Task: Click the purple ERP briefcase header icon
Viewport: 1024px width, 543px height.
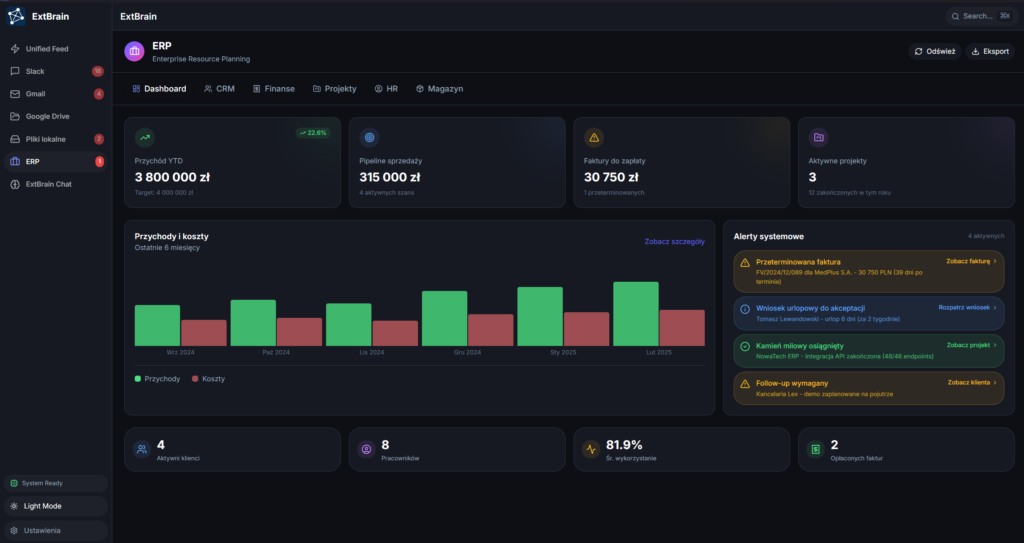Action: pos(134,51)
